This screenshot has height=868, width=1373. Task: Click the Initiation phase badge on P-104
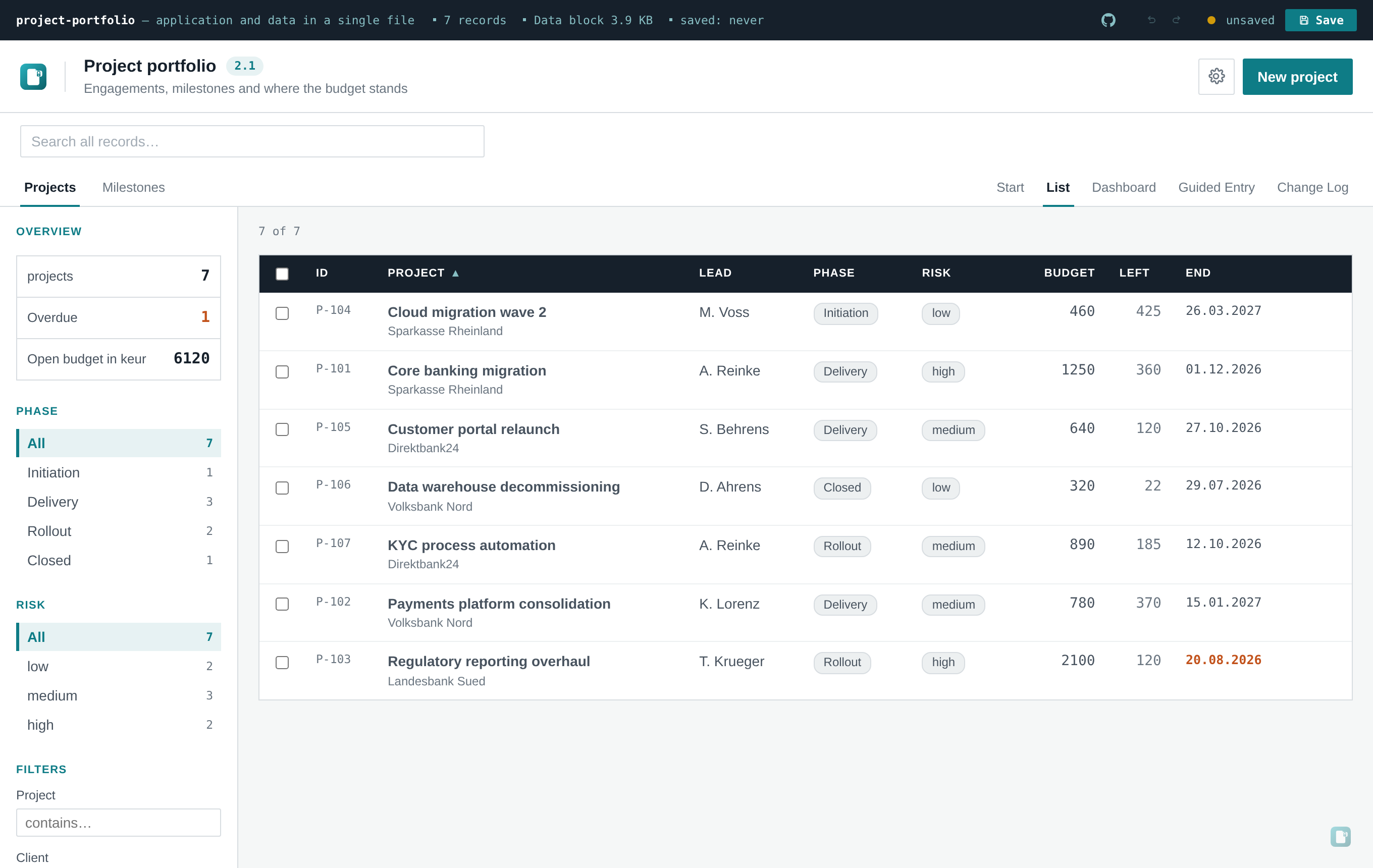pyautogui.click(x=845, y=313)
